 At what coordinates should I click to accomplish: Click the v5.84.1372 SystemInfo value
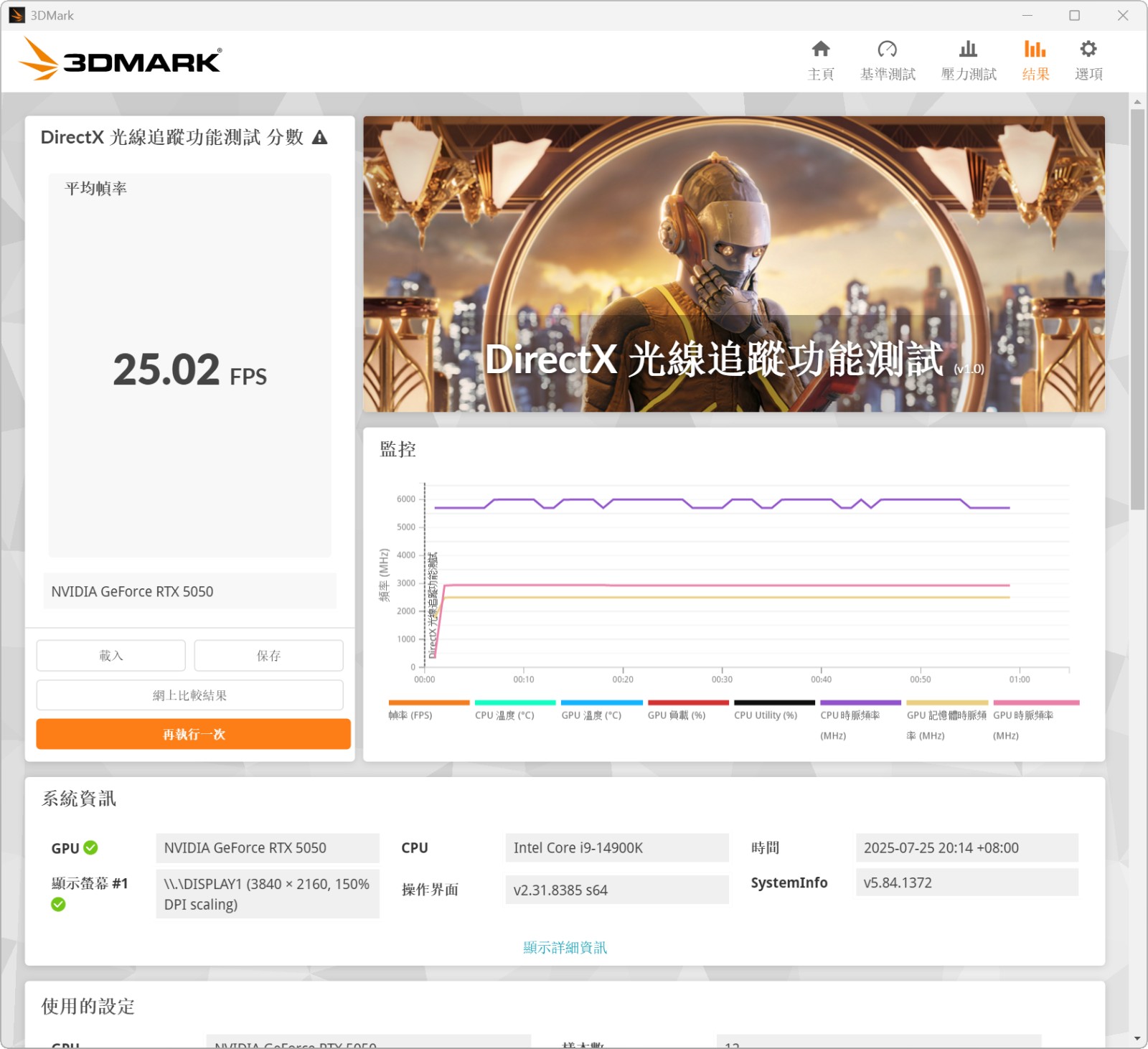point(967,883)
